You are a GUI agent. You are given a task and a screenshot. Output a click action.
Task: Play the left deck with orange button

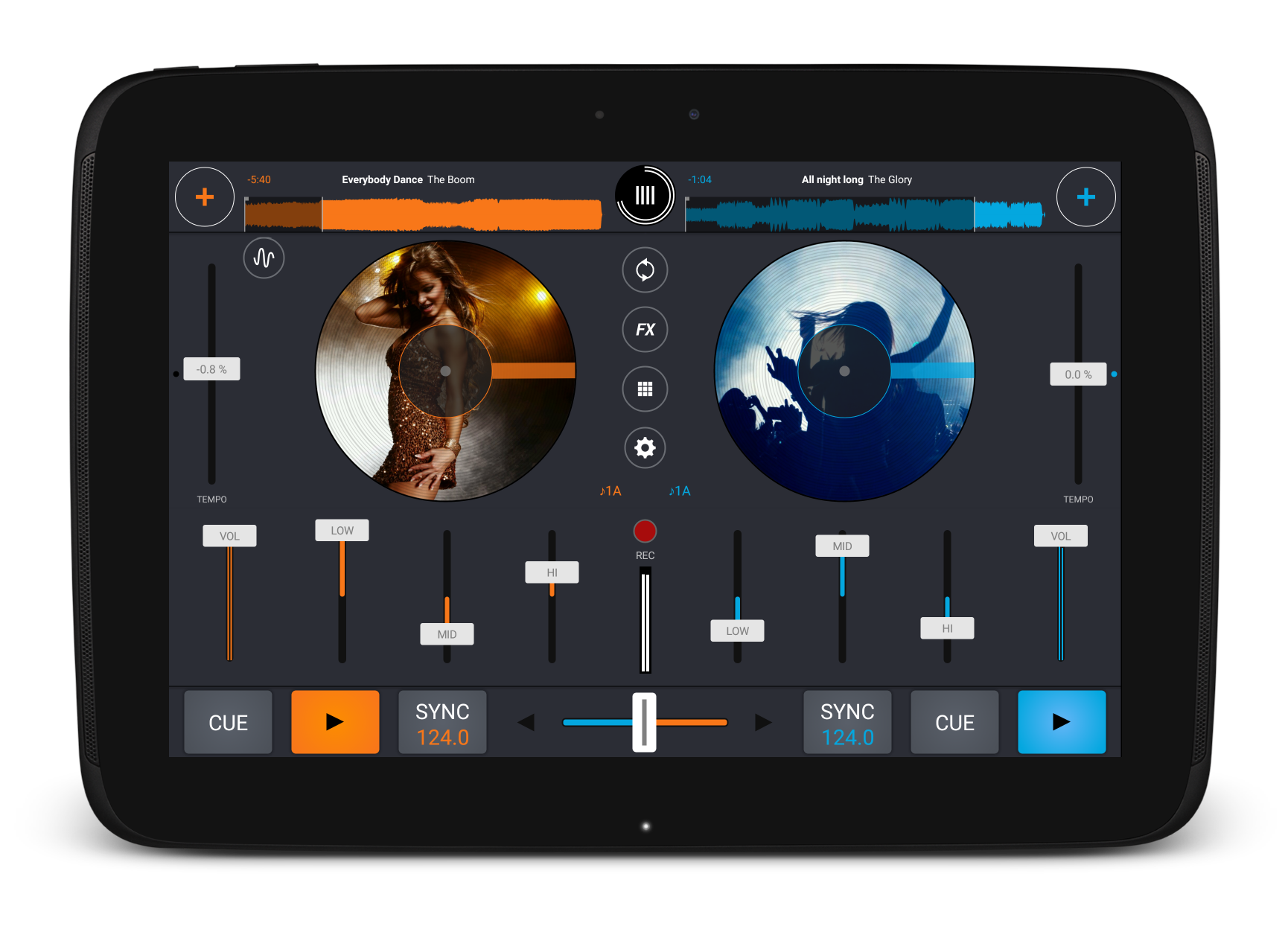pos(335,722)
